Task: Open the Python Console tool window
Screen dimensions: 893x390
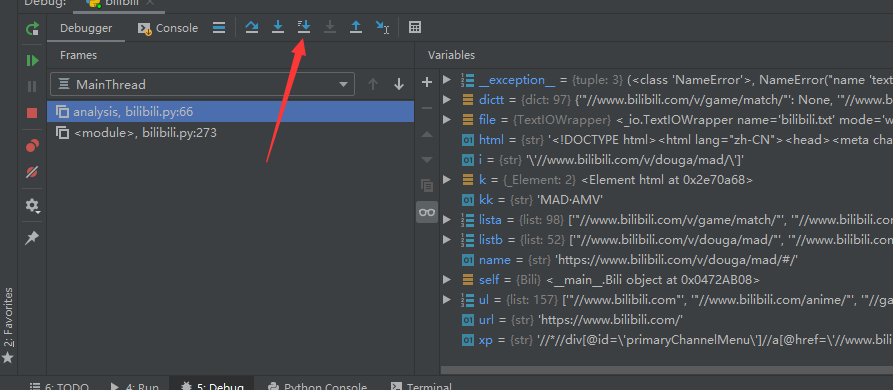Action: coord(317,386)
